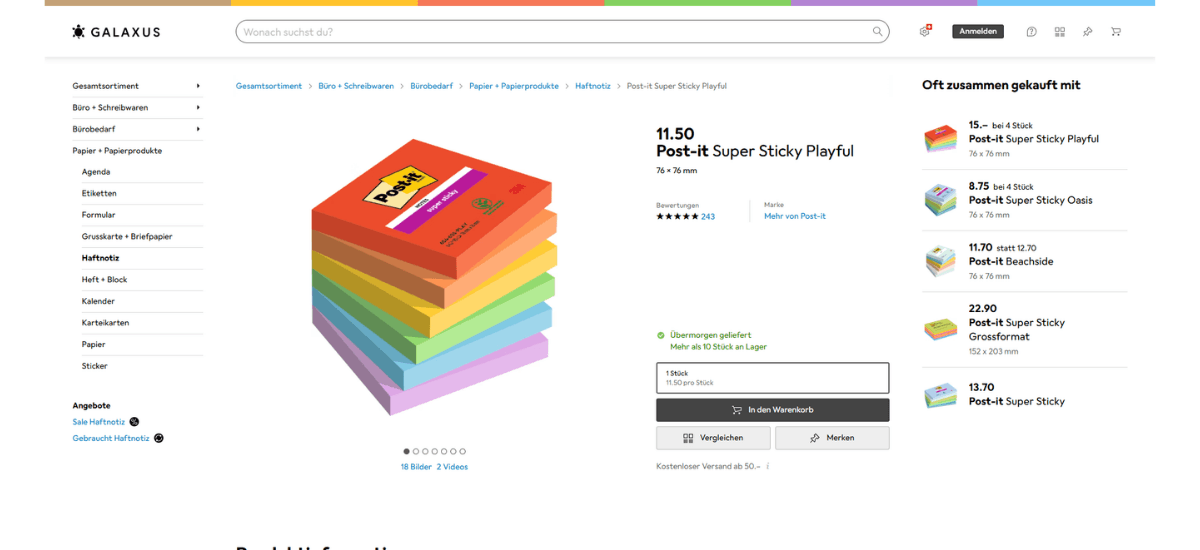1200x550 pixels.
Task: Select the fourth image carousel dot
Action: [435, 451]
